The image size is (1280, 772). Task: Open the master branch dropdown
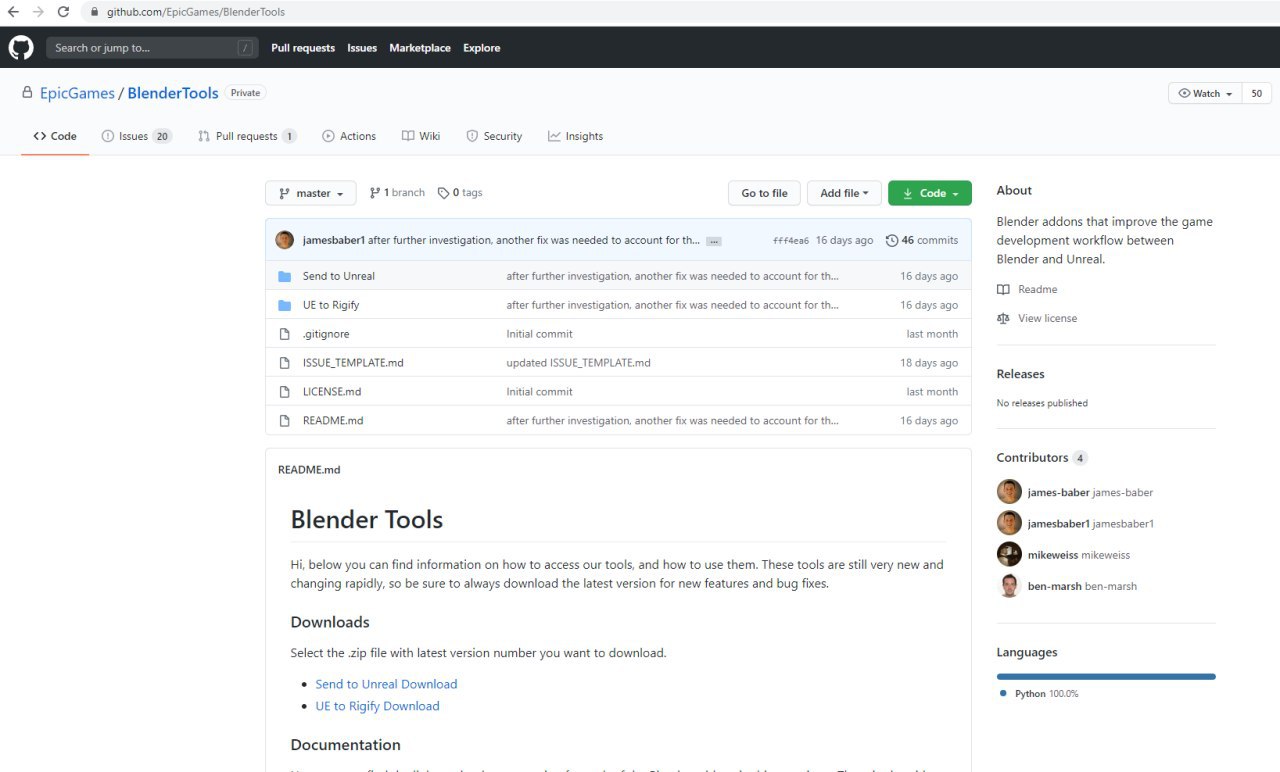tap(310, 193)
